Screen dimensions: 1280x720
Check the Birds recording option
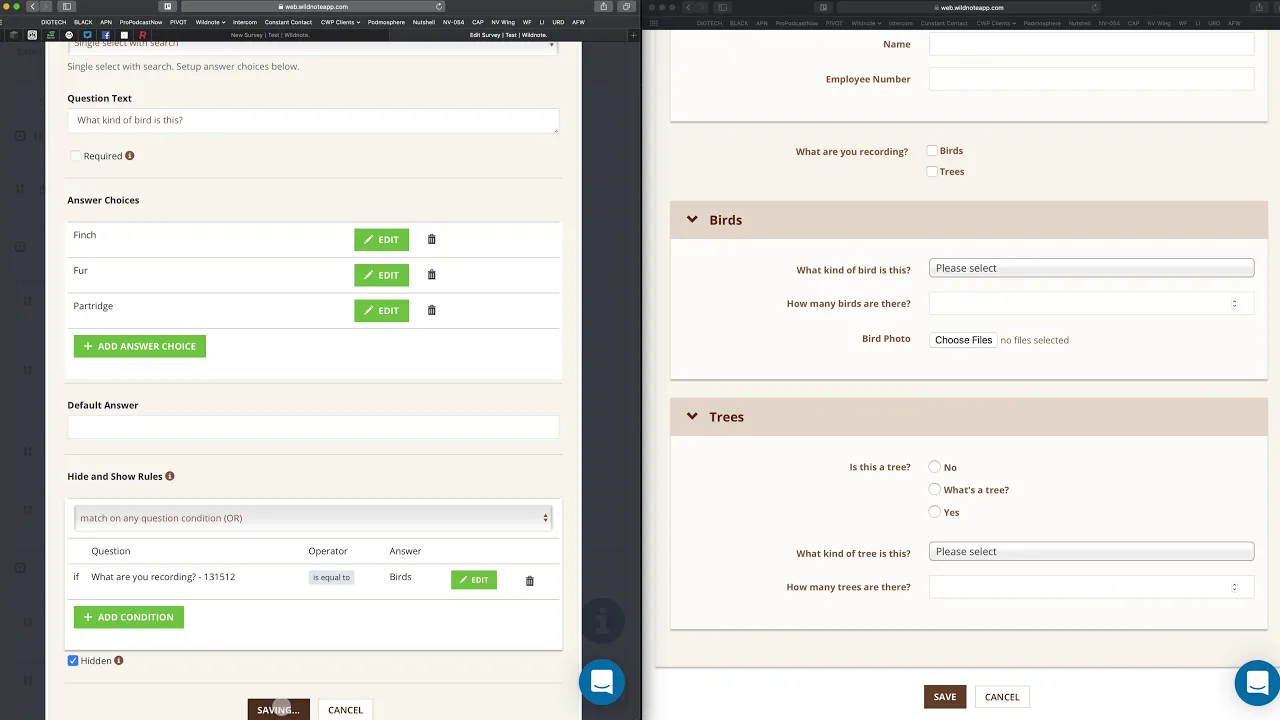(x=932, y=151)
